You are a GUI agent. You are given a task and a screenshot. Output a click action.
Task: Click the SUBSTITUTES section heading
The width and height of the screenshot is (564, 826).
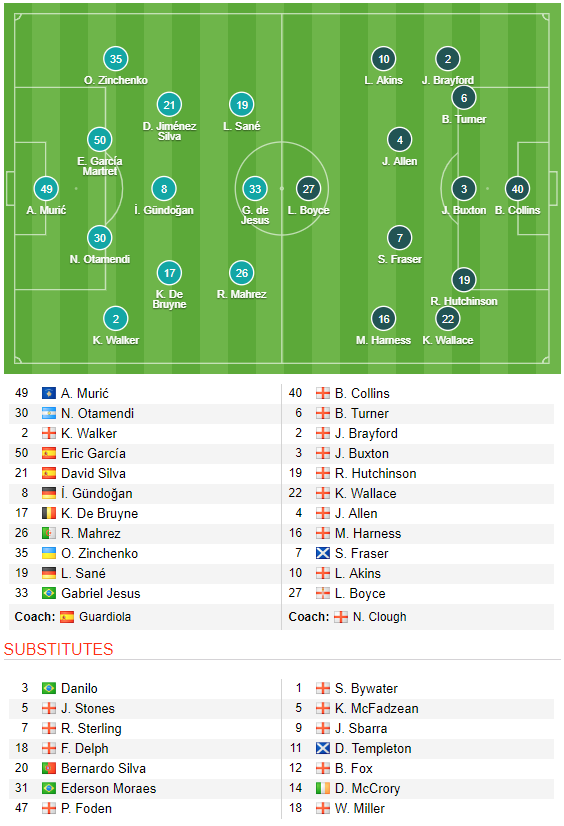click(58, 649)
